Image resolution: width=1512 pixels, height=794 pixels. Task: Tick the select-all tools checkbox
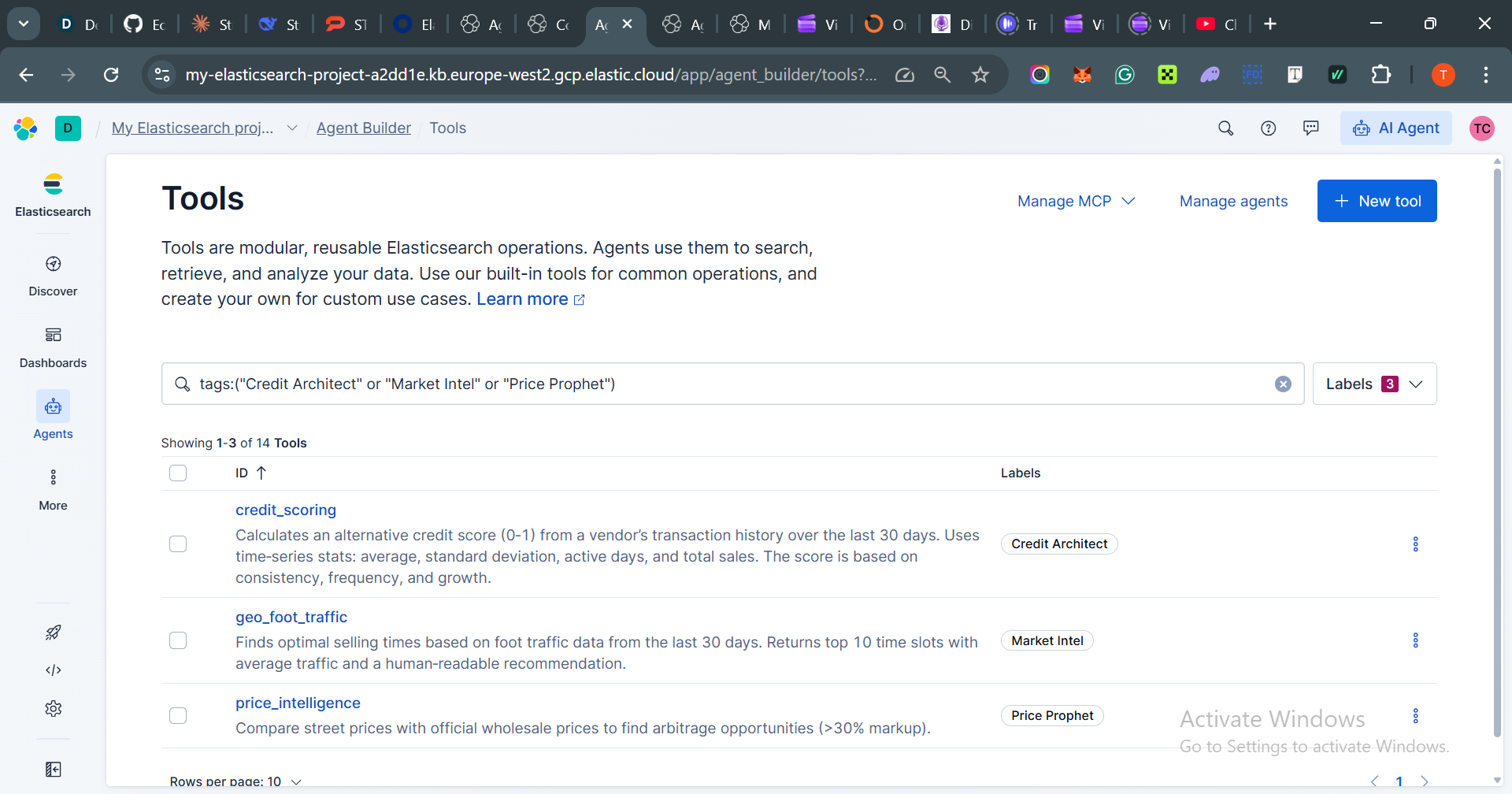click(x=178, y=473)
